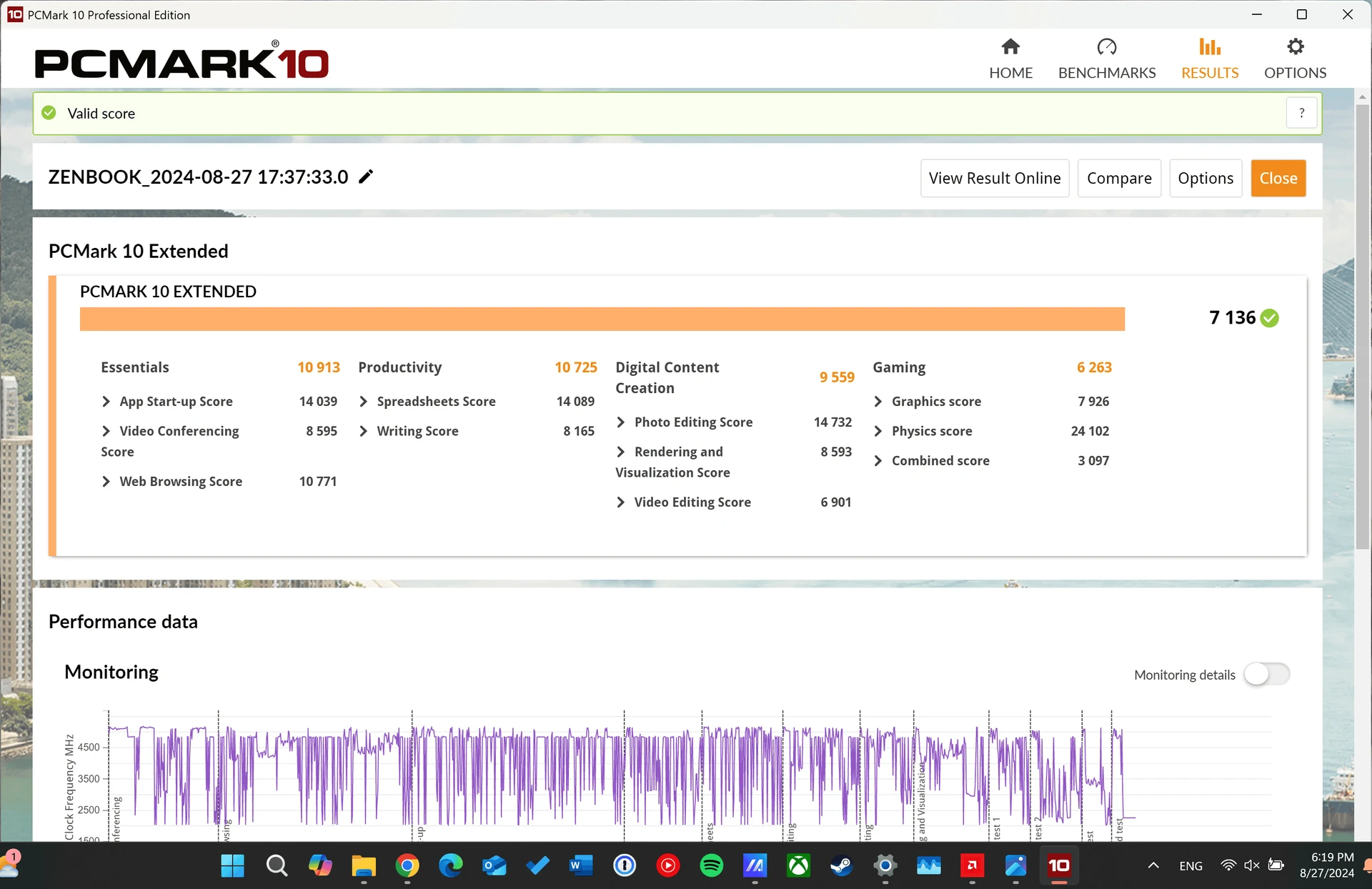1372x889 pixels.
Task: Expand Video Editing Score
Action: 620,502
